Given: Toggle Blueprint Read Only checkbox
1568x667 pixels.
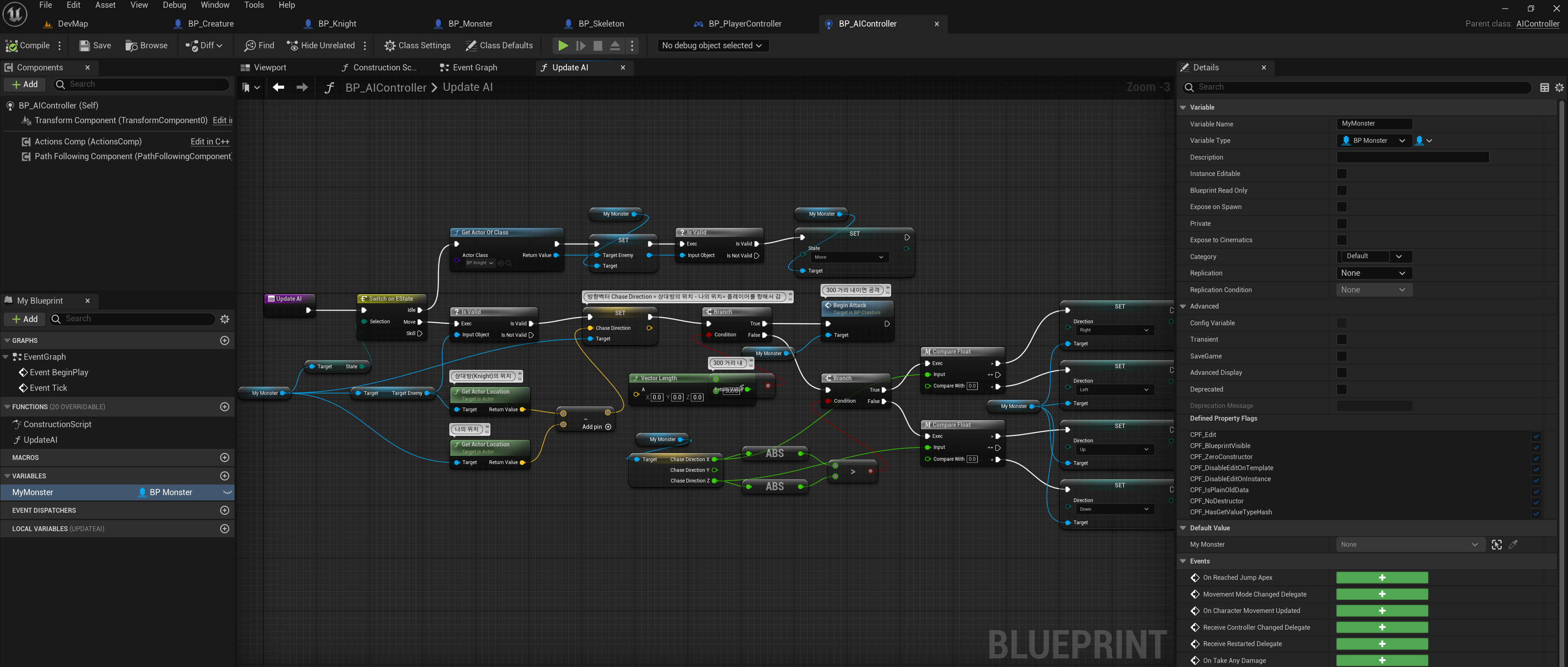Looking at the screenshot, I should [1342, 191].
